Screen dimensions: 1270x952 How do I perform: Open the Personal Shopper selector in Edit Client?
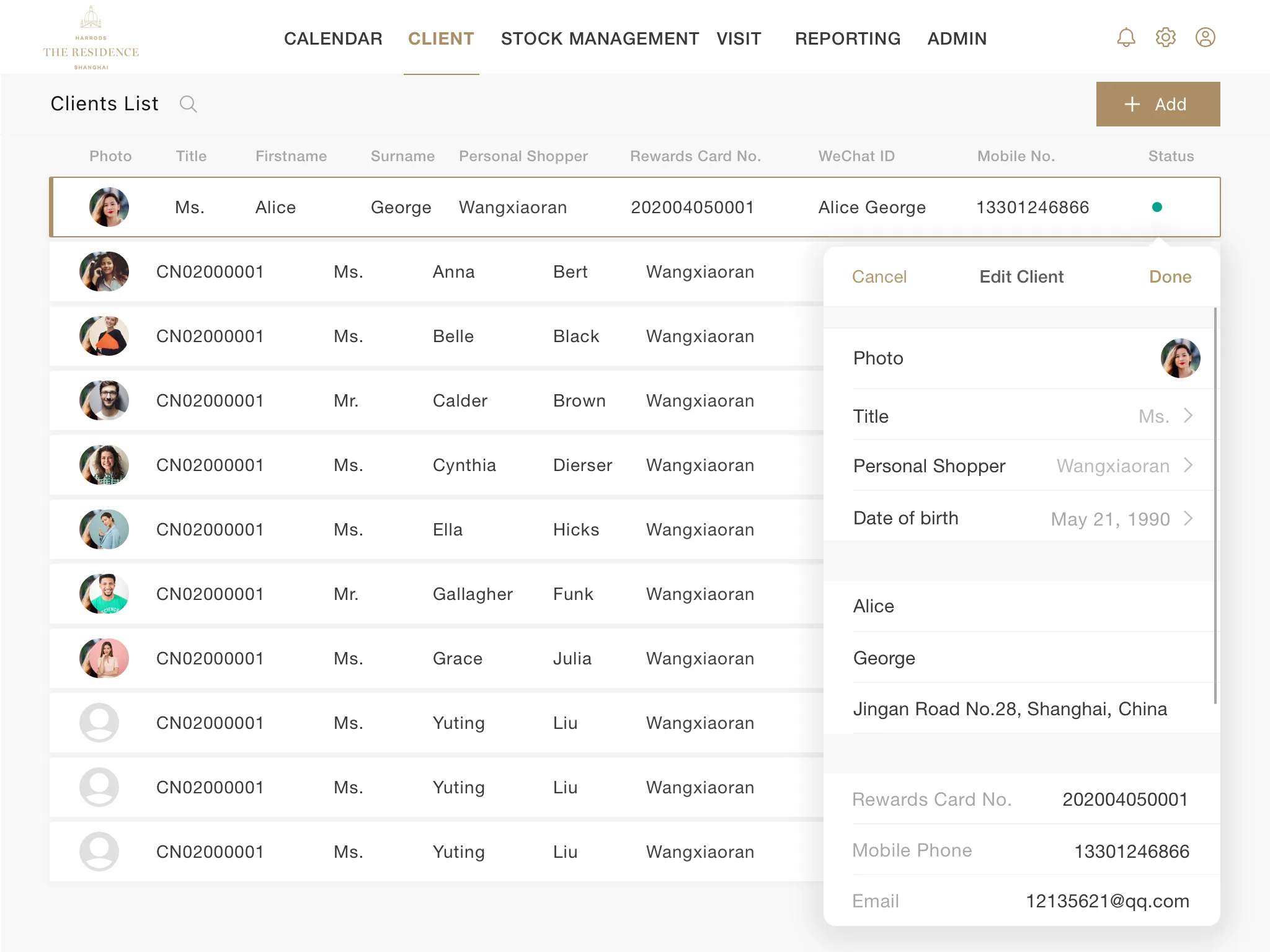click(1023, 466)
